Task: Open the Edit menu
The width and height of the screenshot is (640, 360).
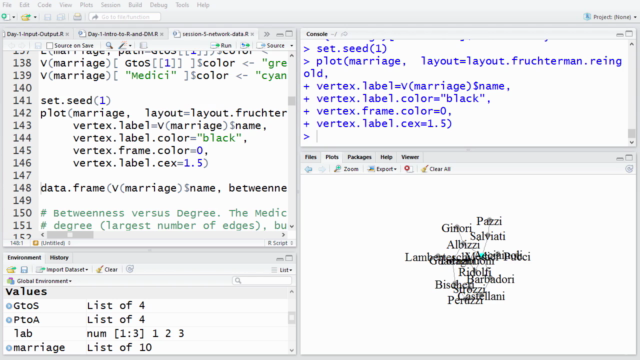Action: coord(24,5)
